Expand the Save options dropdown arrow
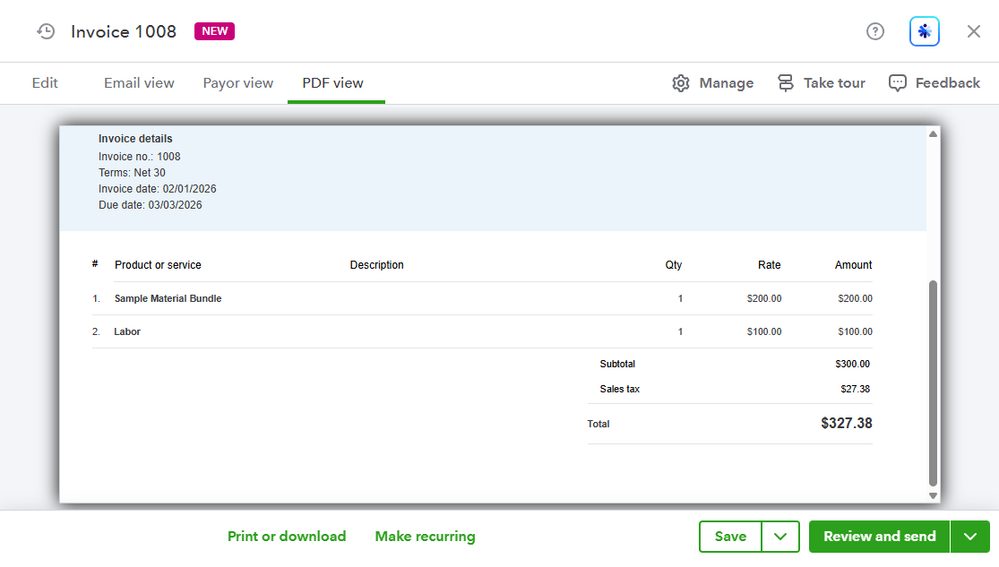This screenshot has width=999, height=567. [780, 537]
